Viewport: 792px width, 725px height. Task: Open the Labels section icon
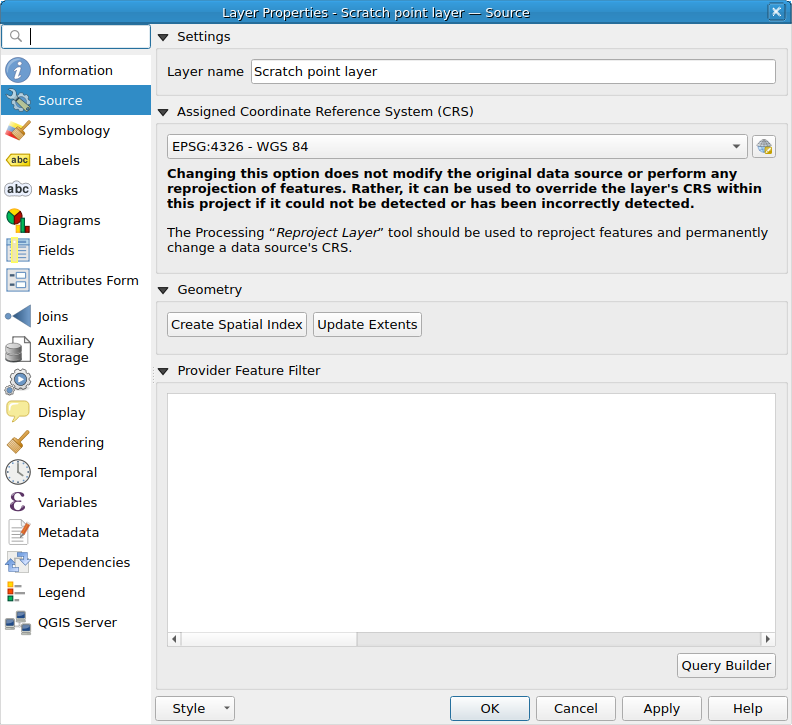(x=18, y=161)
